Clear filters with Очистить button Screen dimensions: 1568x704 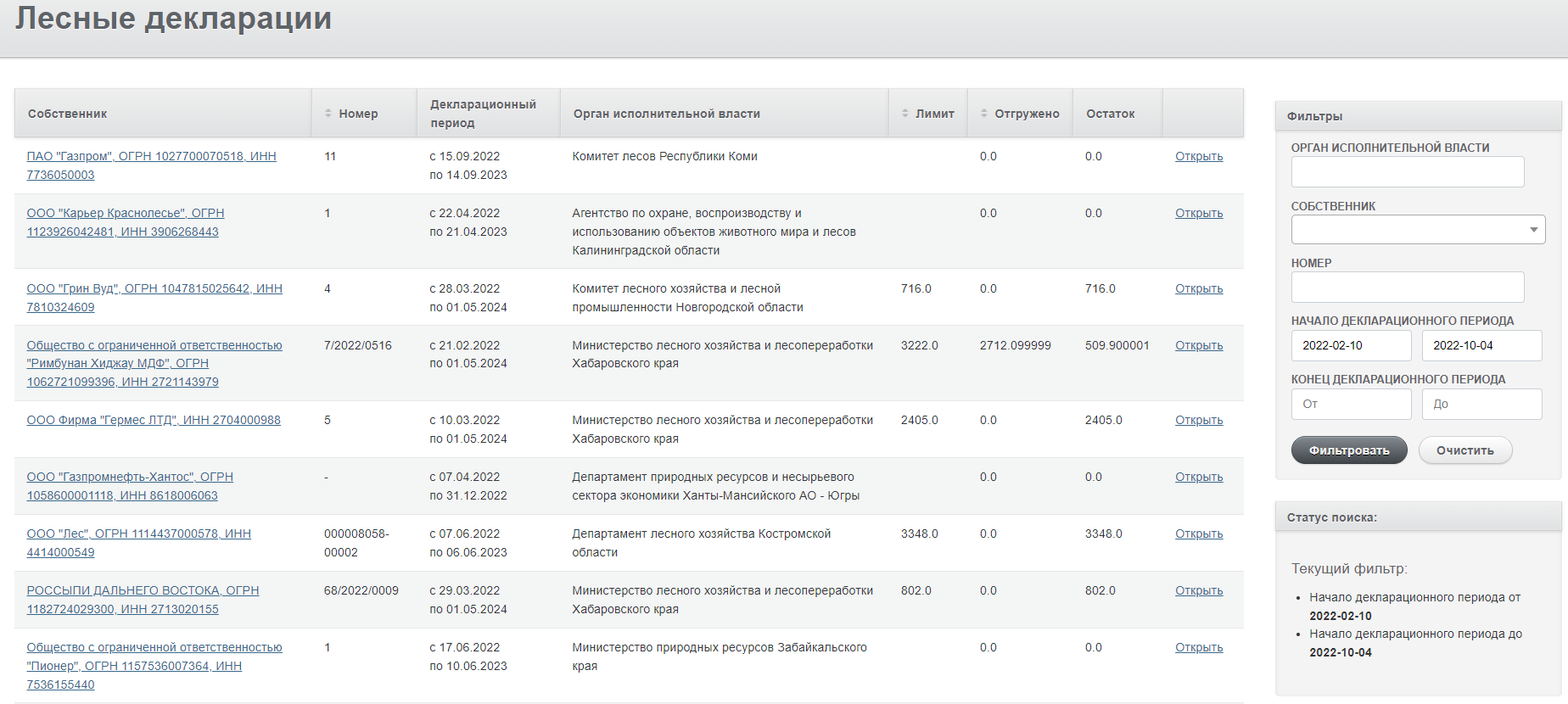[x=1465, y=450]
